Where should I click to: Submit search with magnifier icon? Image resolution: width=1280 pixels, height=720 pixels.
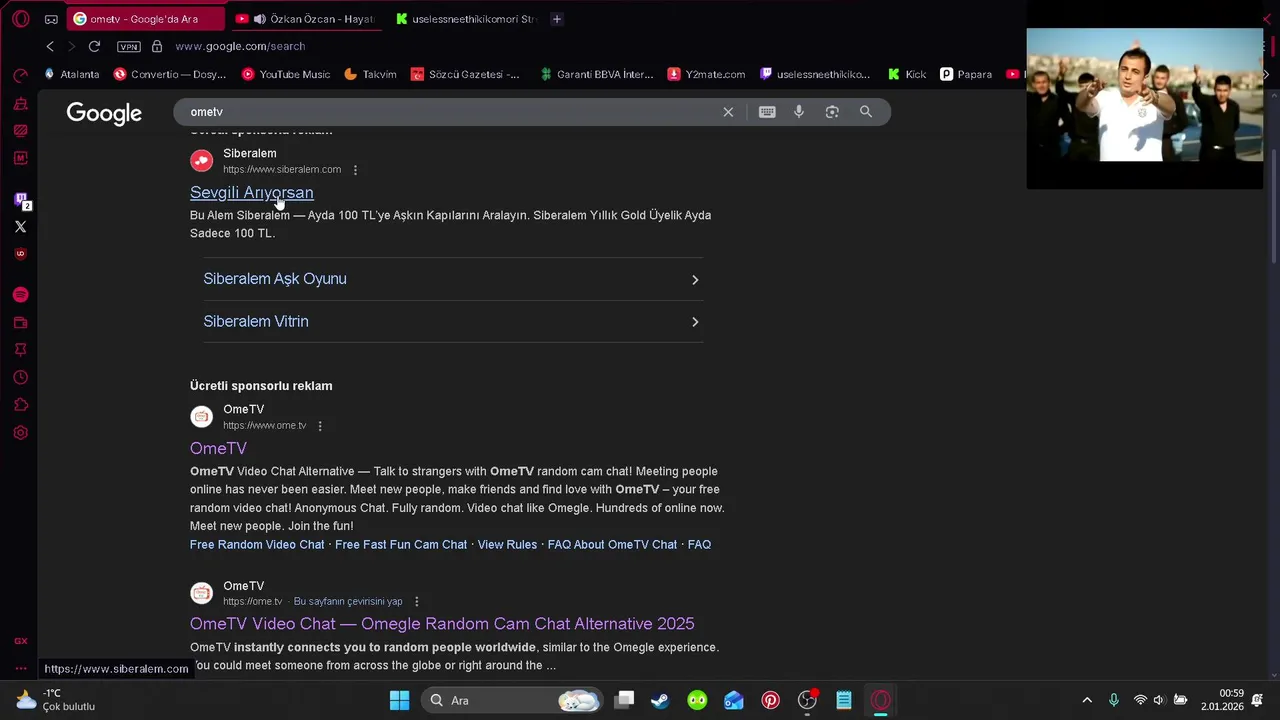[866, 112]
